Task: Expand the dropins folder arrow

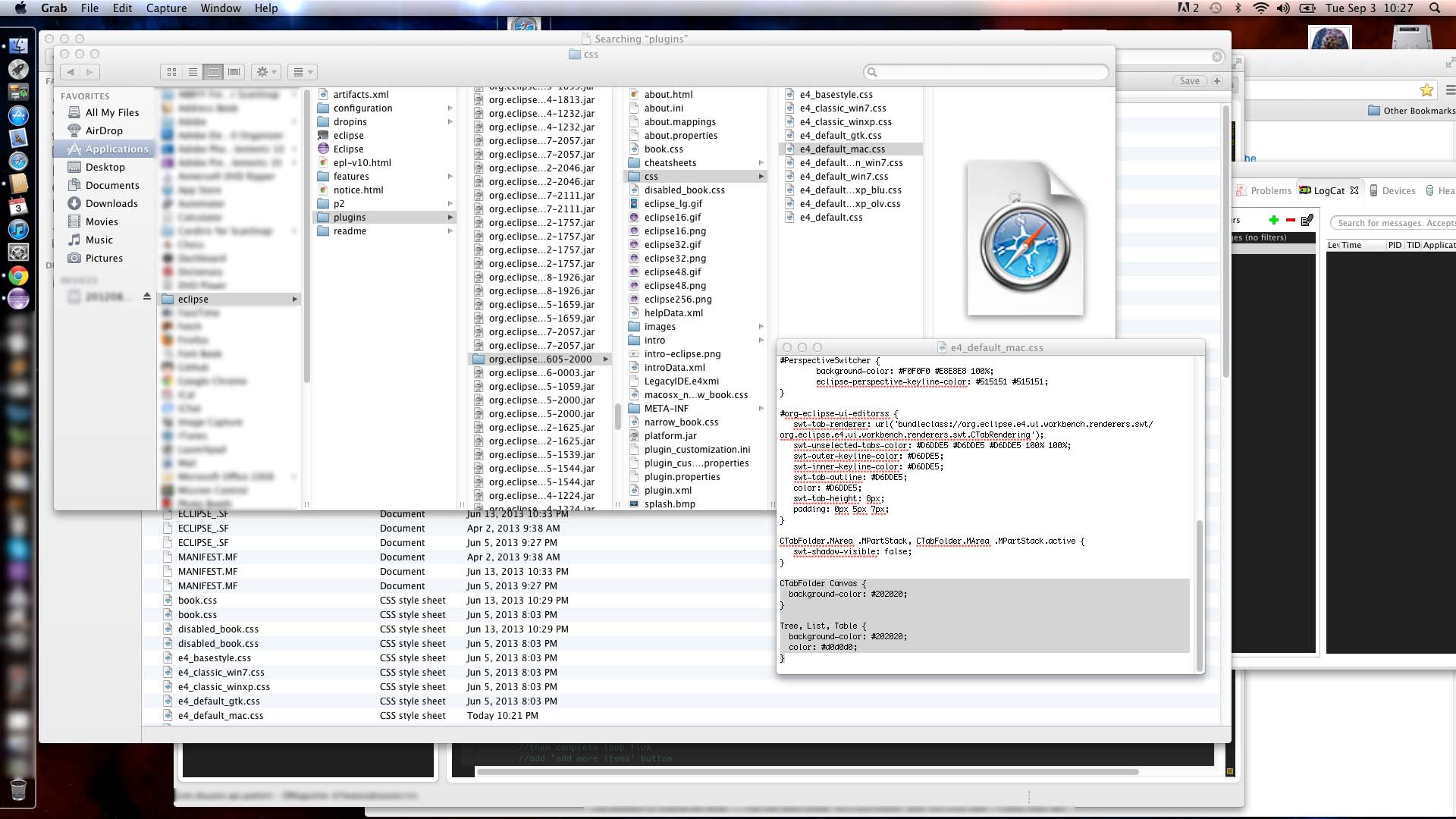Action: coord(450,122)
